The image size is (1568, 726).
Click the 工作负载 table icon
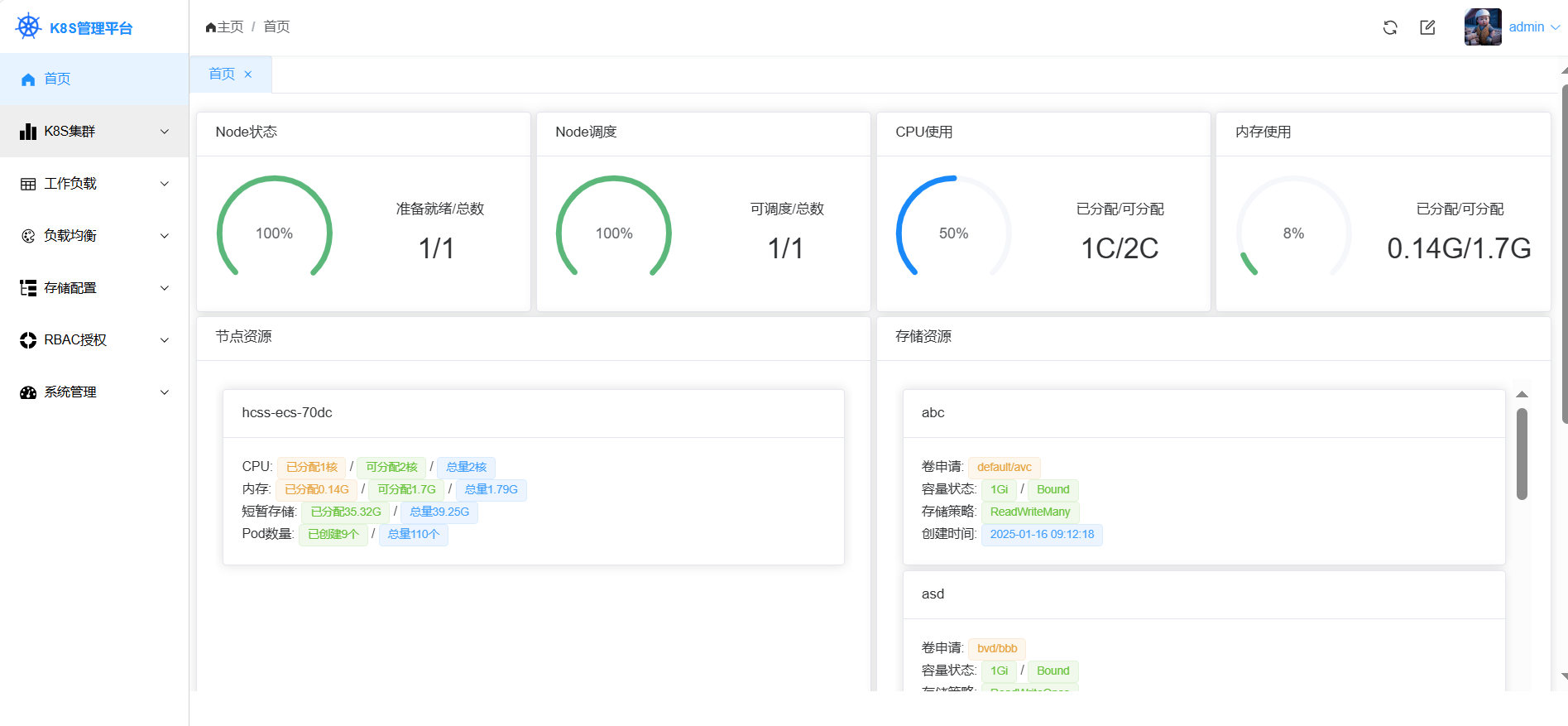coord(28,184)
